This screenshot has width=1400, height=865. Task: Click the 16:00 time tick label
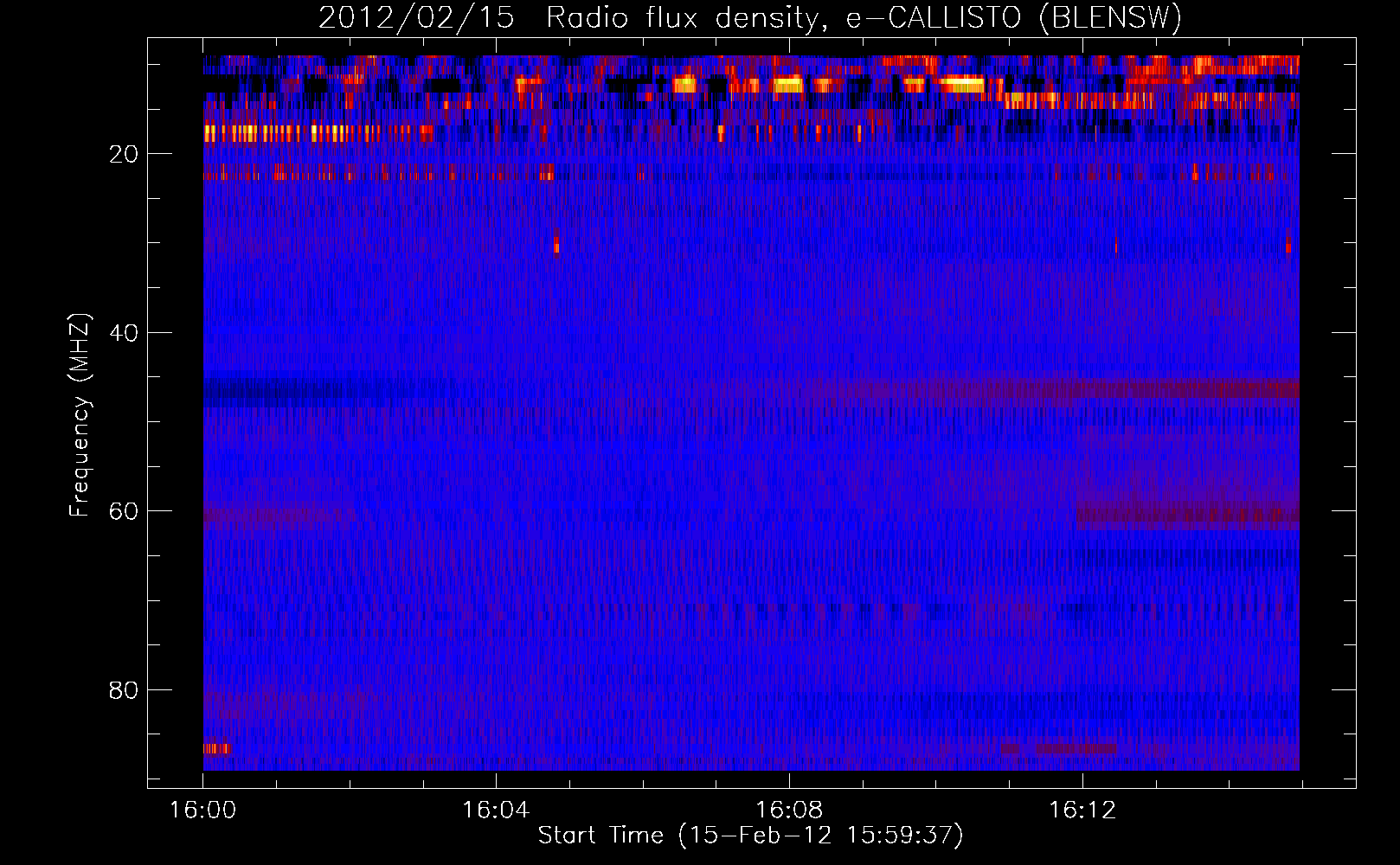[x=202, y=810]
